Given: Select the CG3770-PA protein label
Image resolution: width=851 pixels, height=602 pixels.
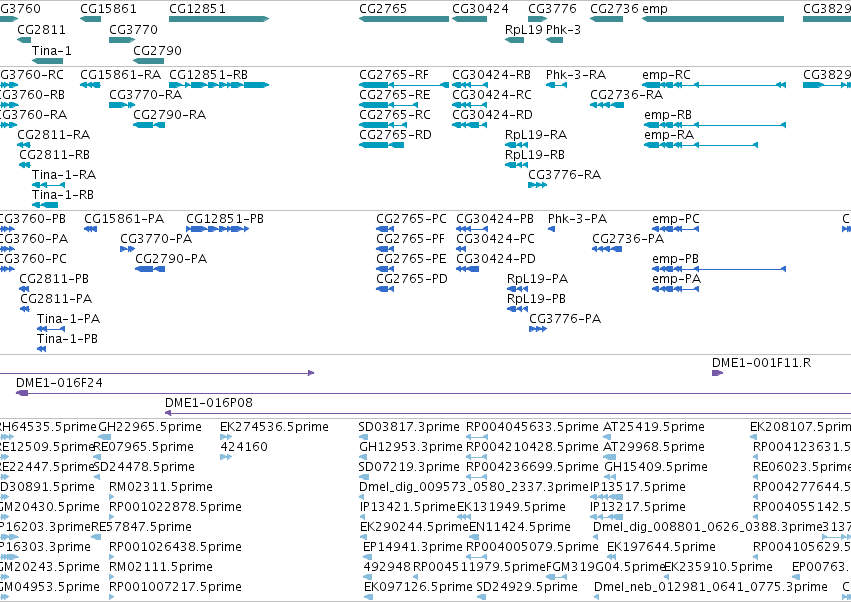Looking at the screenshot, I should tap(156, 239).
